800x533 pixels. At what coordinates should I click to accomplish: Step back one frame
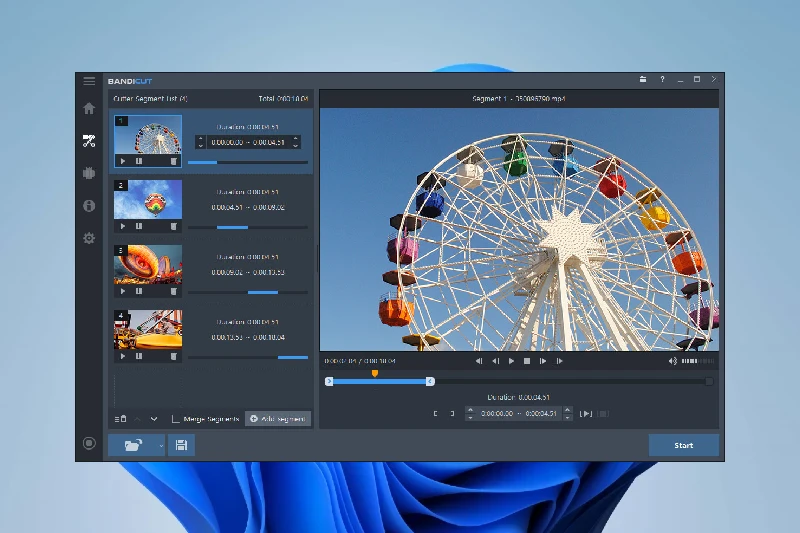495,361
